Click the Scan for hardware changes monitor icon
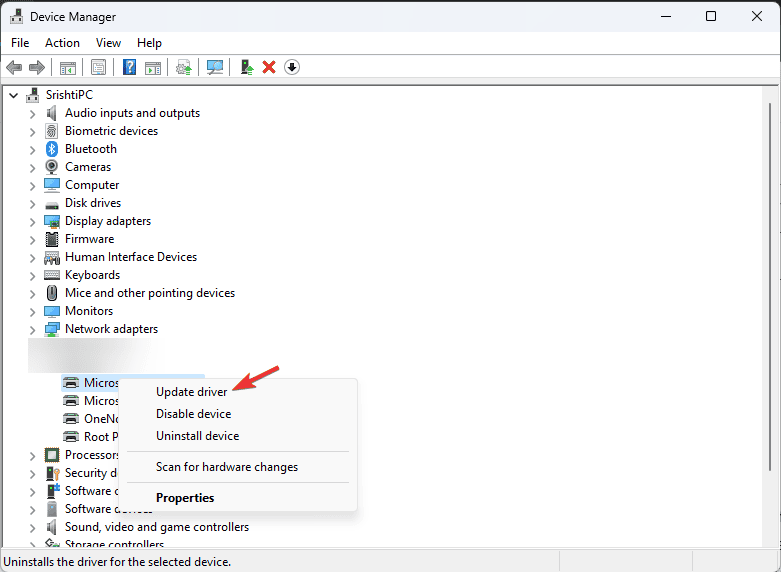The image size is (781, 572). tap(215, 67)
